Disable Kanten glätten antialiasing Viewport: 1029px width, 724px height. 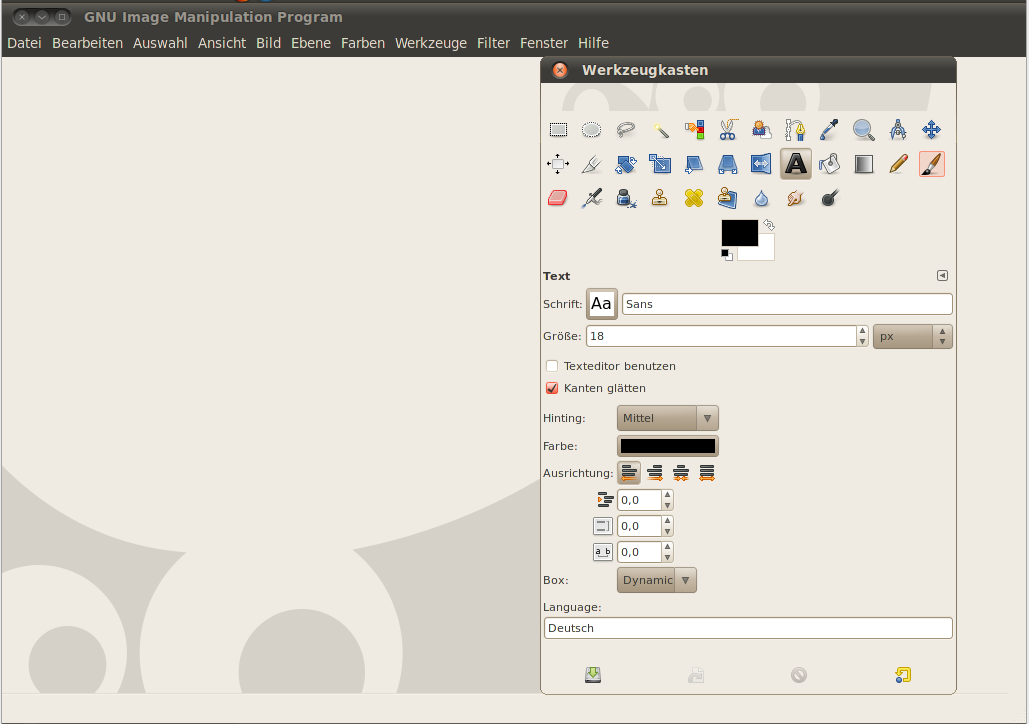coord(552,388)
